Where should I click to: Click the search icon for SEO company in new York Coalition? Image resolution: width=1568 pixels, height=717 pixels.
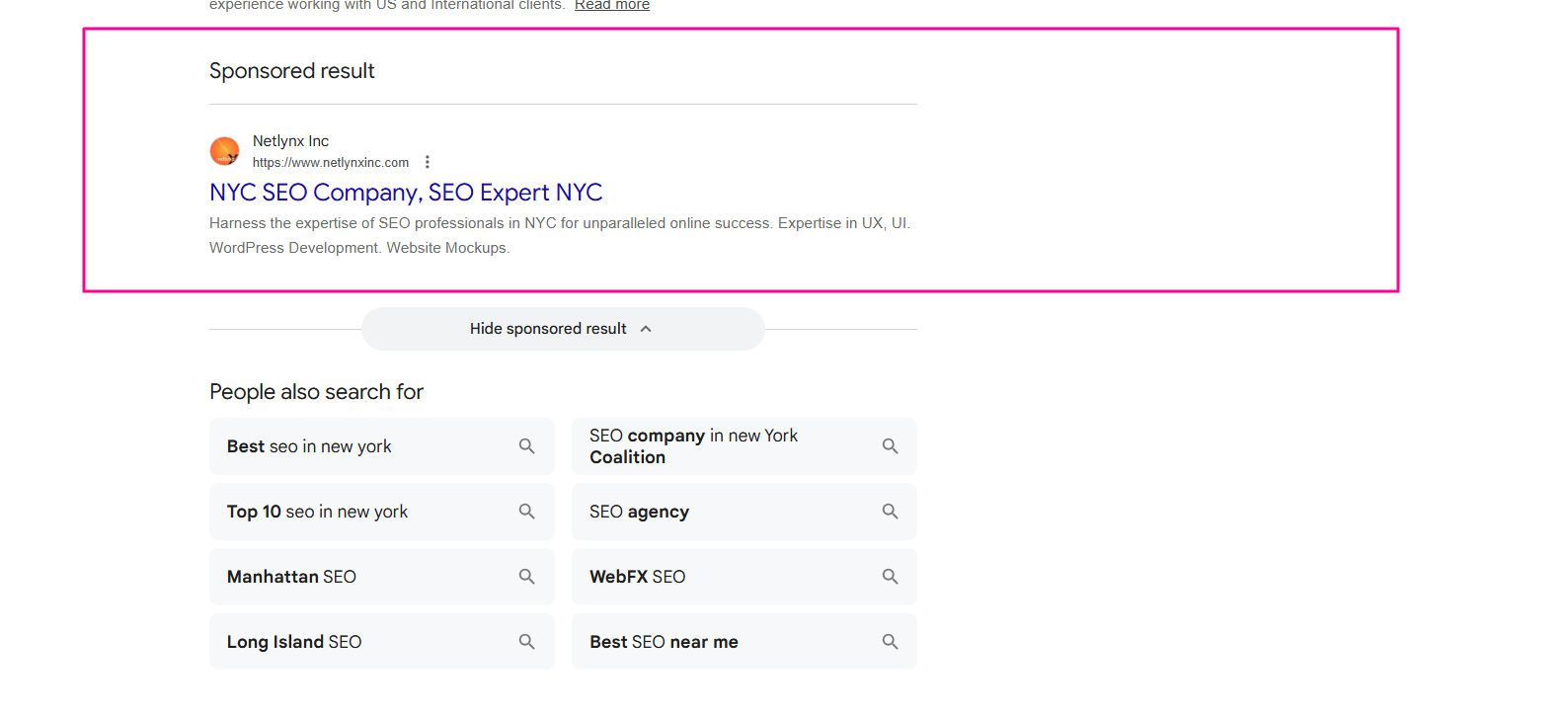point(890,446)
